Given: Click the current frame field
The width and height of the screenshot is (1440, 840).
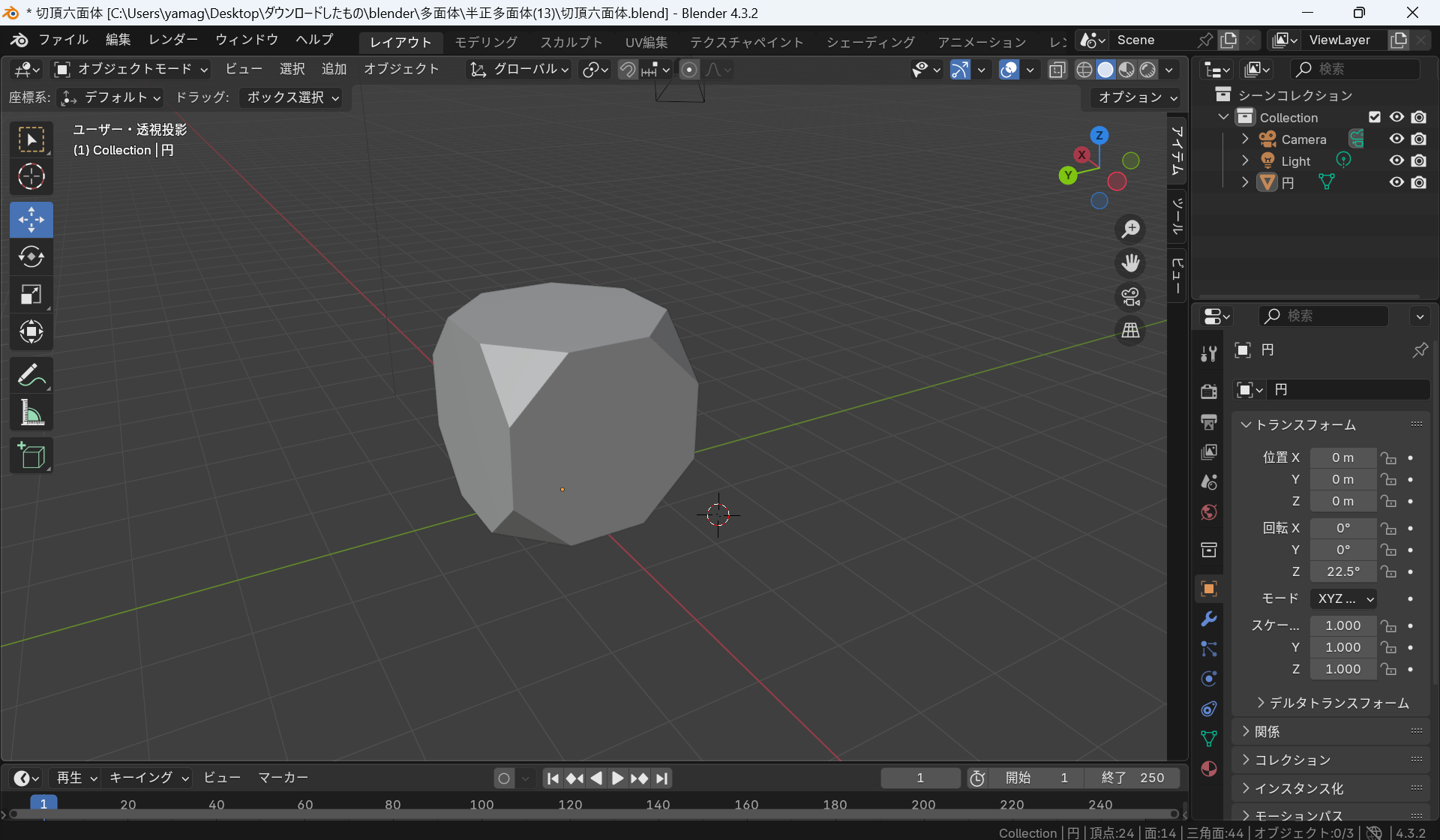Looking at the screenshot, I should coord(920,778).
